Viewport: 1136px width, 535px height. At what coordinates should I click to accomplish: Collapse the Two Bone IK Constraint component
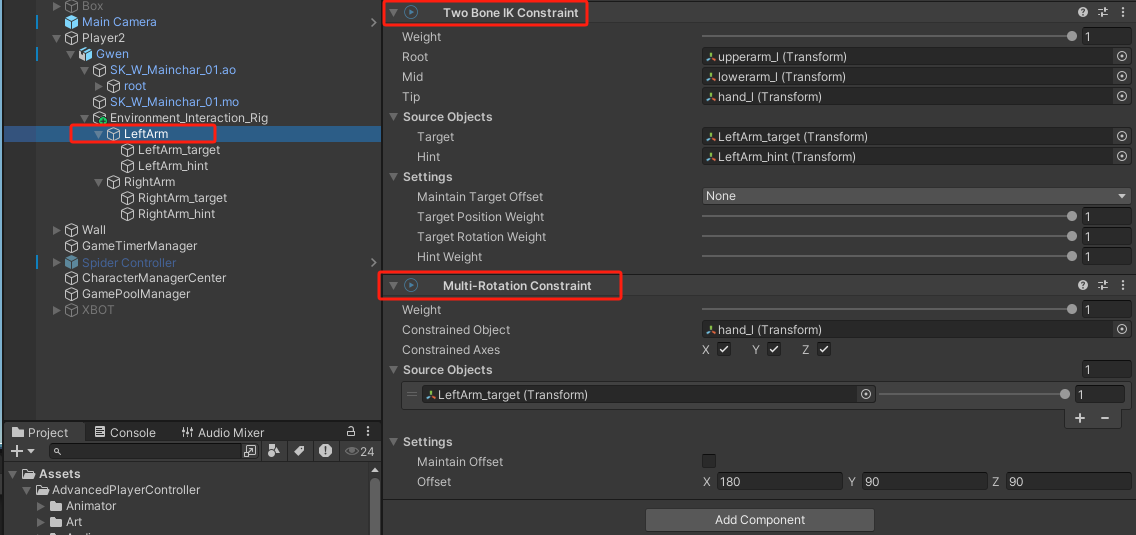393,13
